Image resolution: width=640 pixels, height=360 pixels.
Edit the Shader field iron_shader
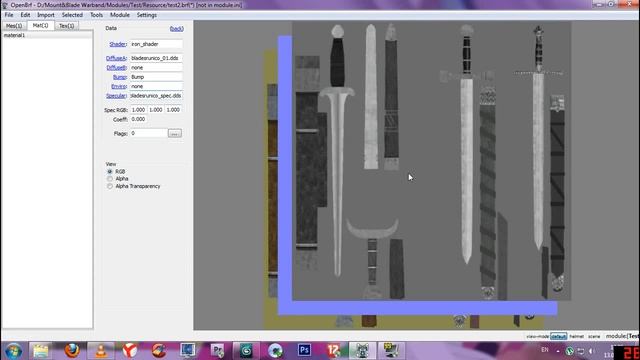pos(156,44)
